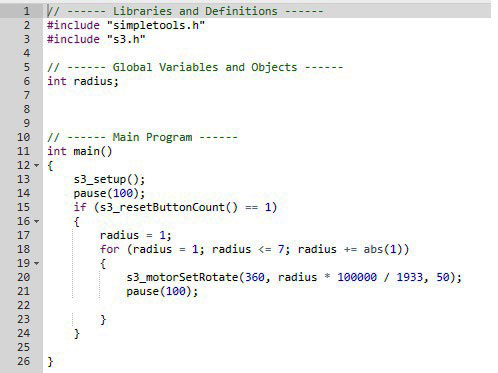Click line number 20 in the gutter
Screen dimensions: 498x373
[x=23, y=277]
